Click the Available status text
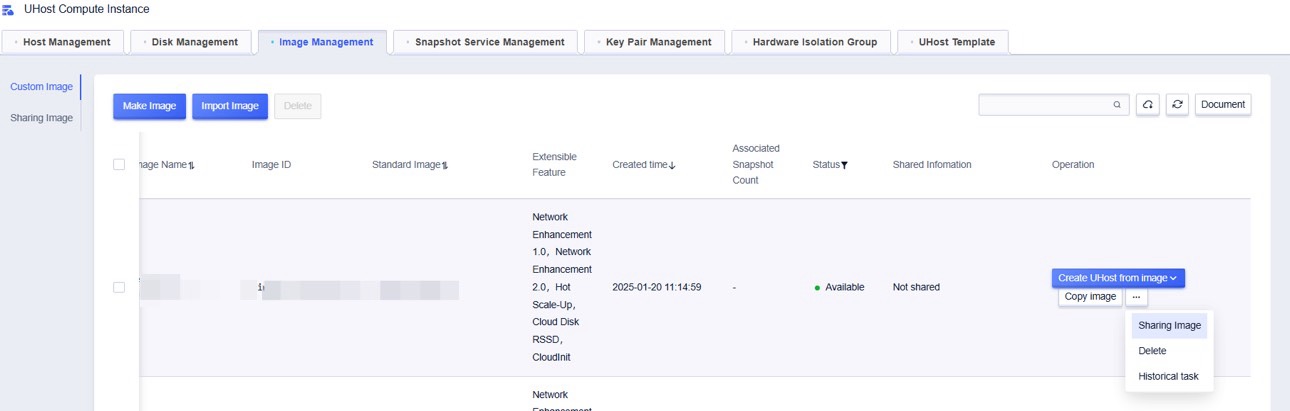1290x411 pixels. pyautogui.click(x=844, y=287)
